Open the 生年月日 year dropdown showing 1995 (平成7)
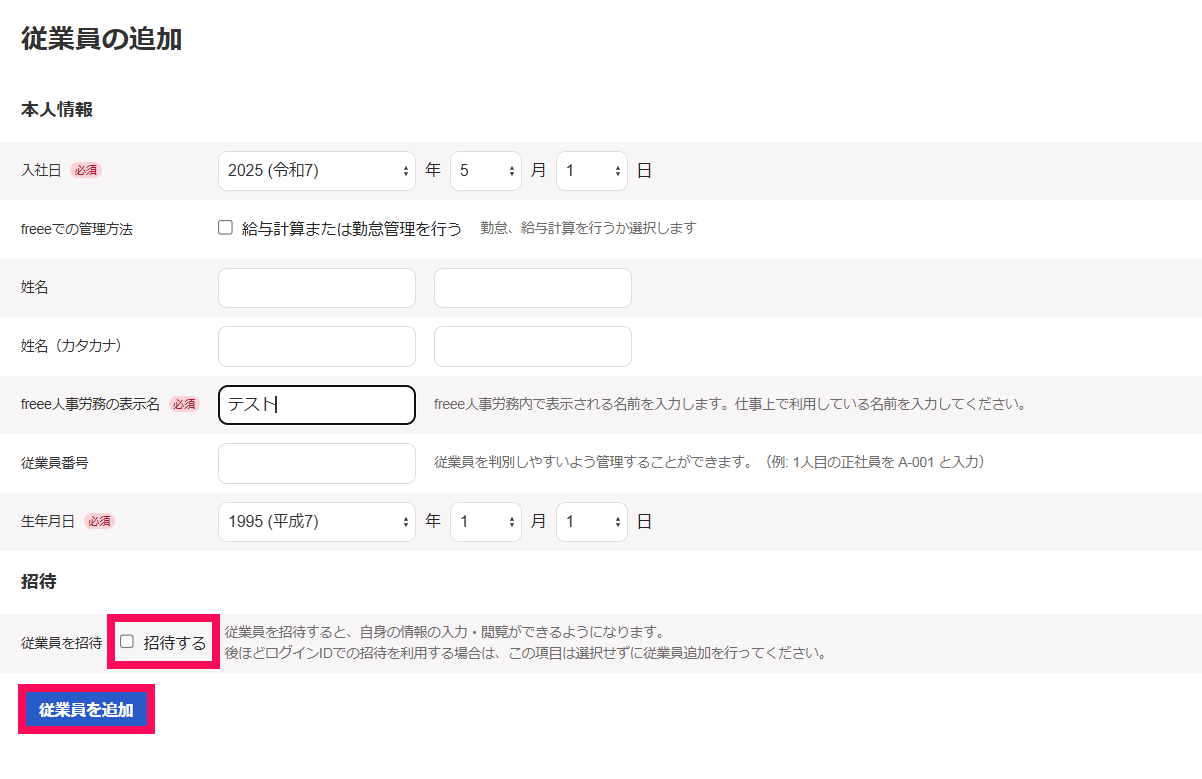The width and height of the screenshot is (1202, 779). pyautogui.click(x=316, y=522)
